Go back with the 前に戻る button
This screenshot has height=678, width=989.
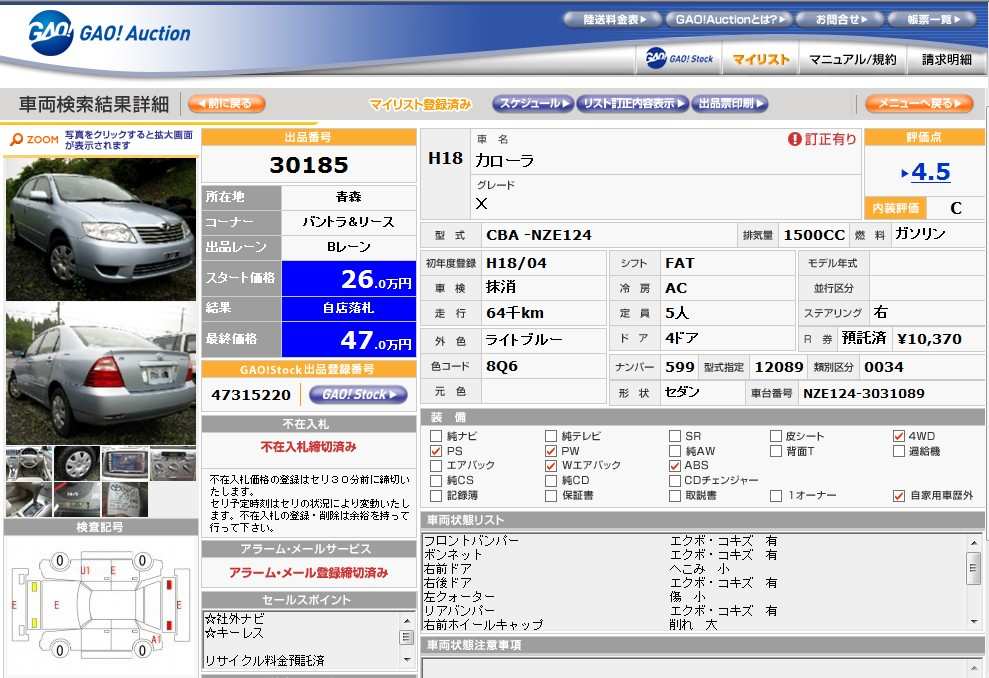(227, 103)
